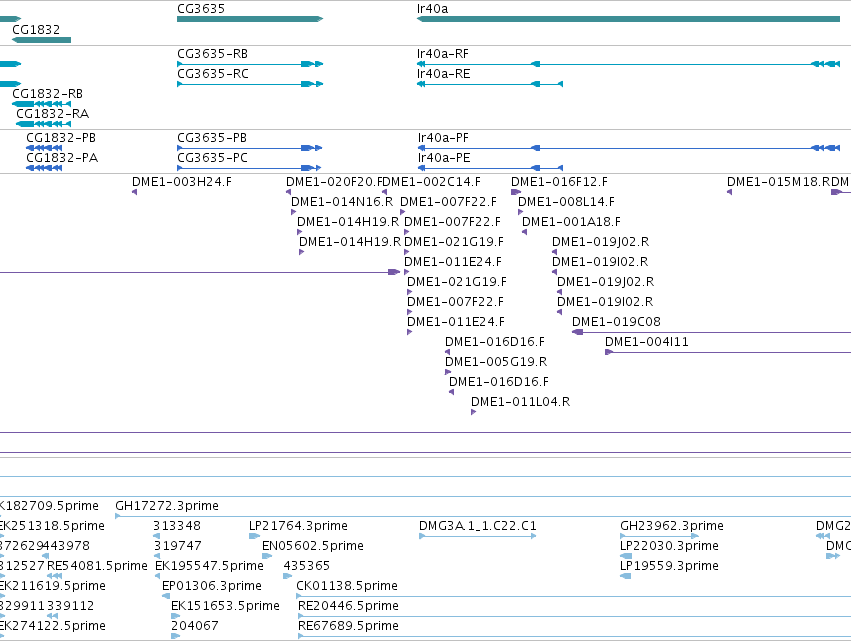Viewport: 851px width, 641px height.
Task: Click EST entry 313348
Action: click(x=177, y=526)
